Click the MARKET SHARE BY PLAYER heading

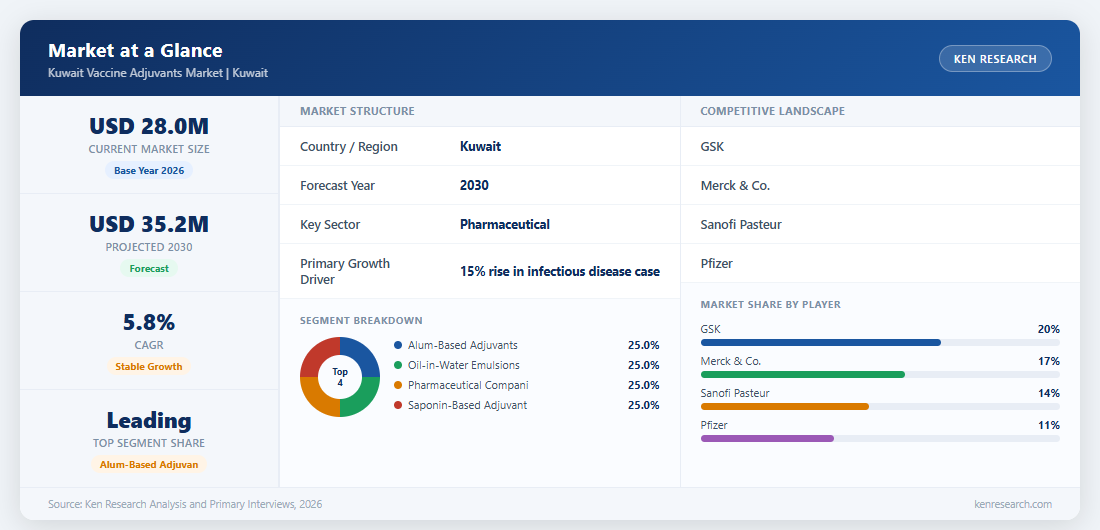pos(771,305)
